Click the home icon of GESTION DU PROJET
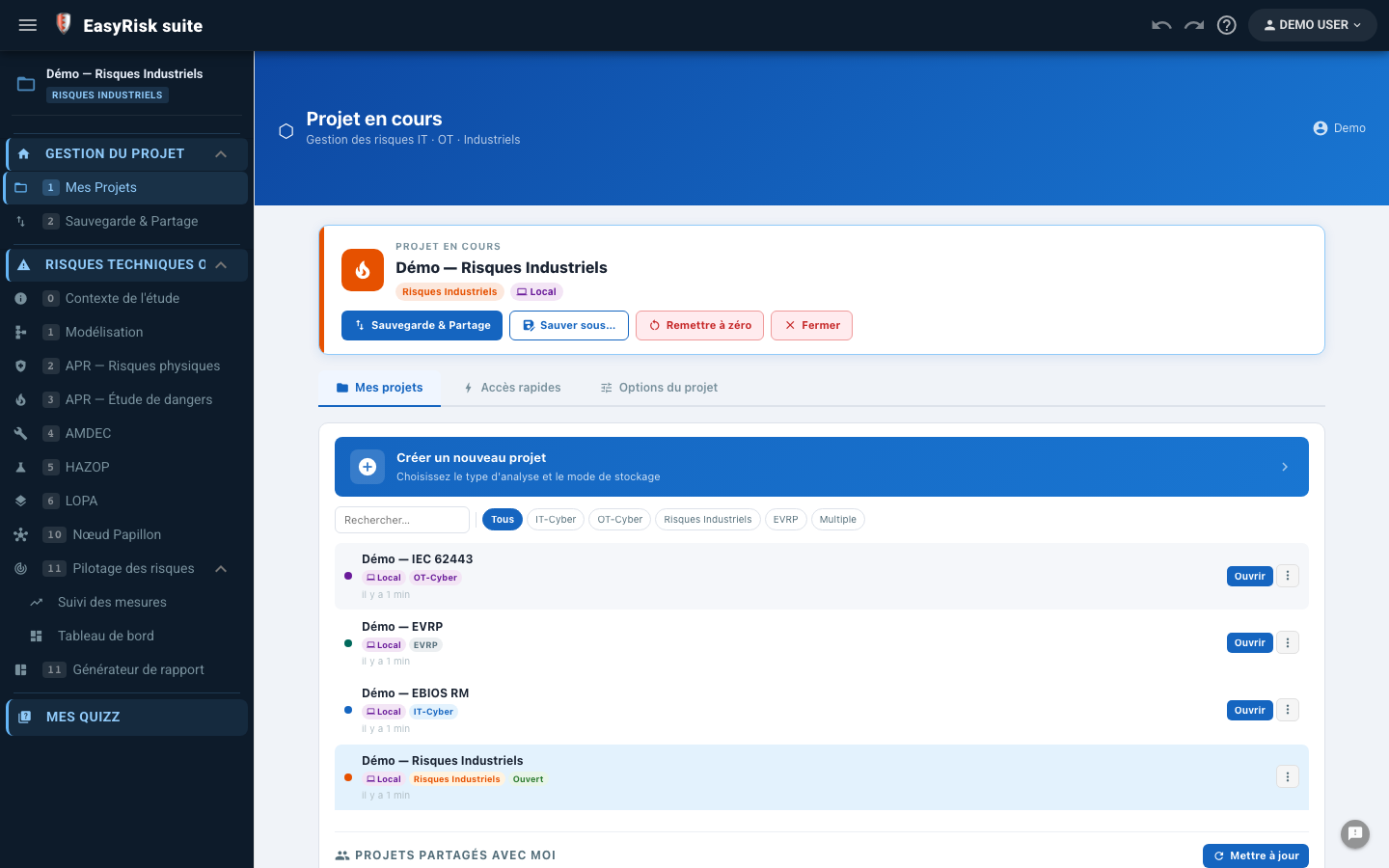 tap(24, 154)
